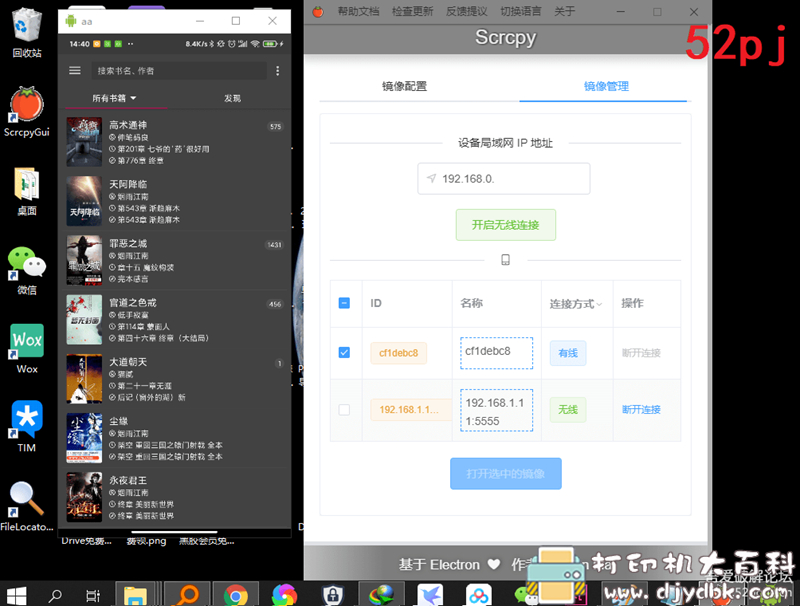The width and height of the screenshot is (800, 606).
Task: Click the 打开选中的镜像 button
Action: pos(506,474)
